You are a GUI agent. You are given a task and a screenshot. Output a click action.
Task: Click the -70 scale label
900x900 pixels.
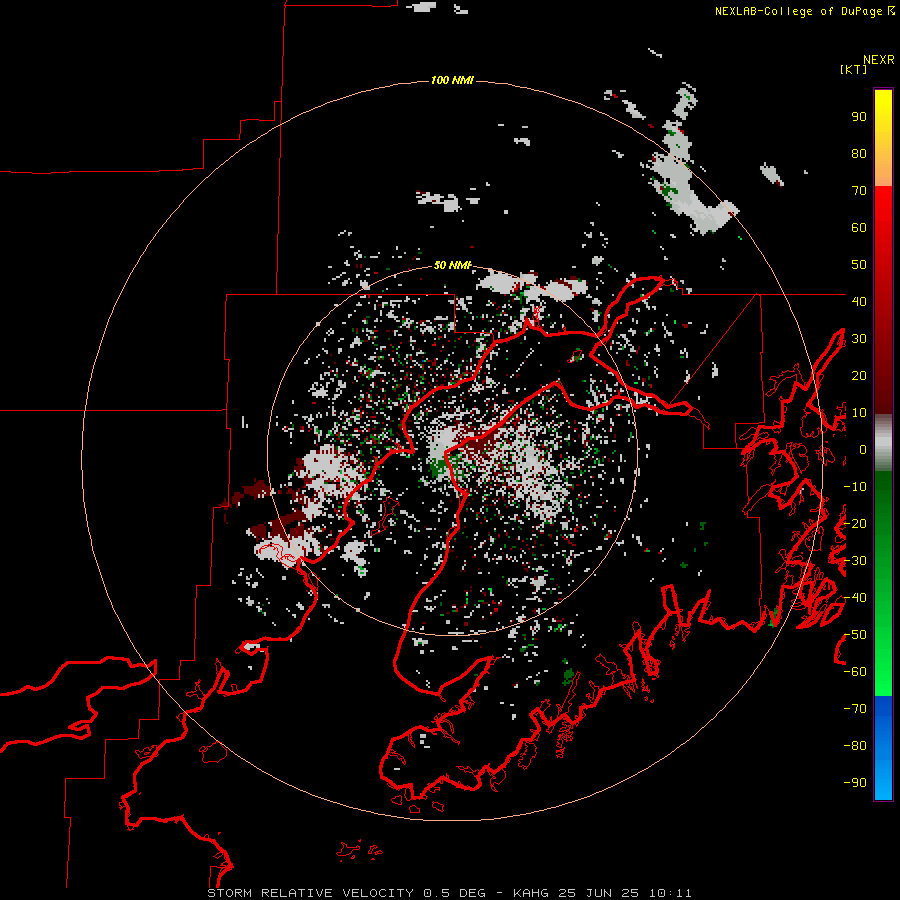point(855,708)
